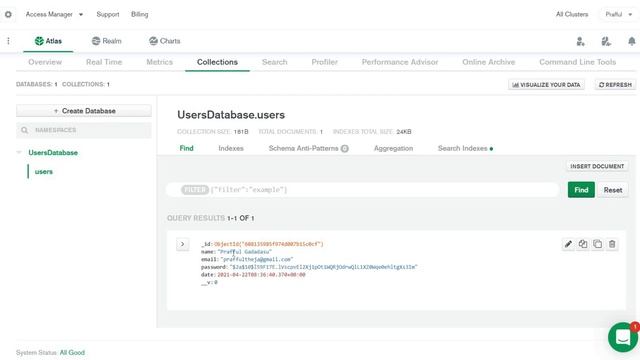The image size is (640, 360).
Task: Click the name field value "Prafful Gadadasu"
Action: tap(244, 252)
